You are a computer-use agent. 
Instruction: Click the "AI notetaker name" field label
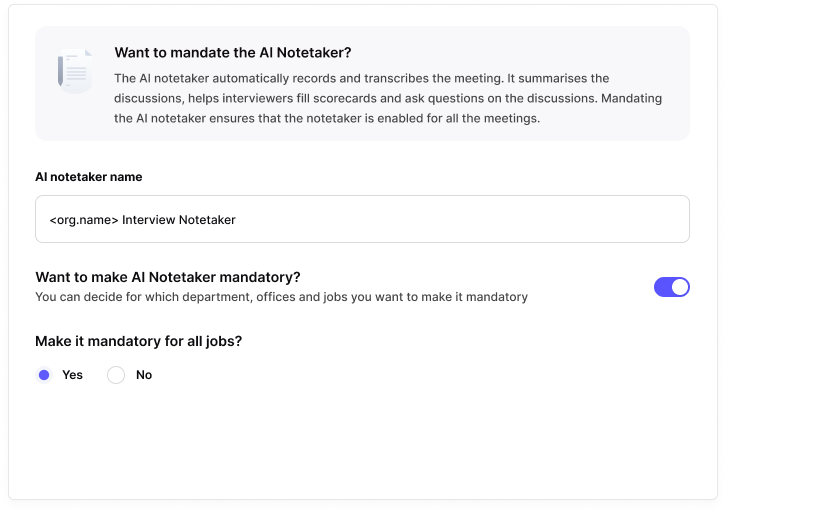tap(89, 177)
